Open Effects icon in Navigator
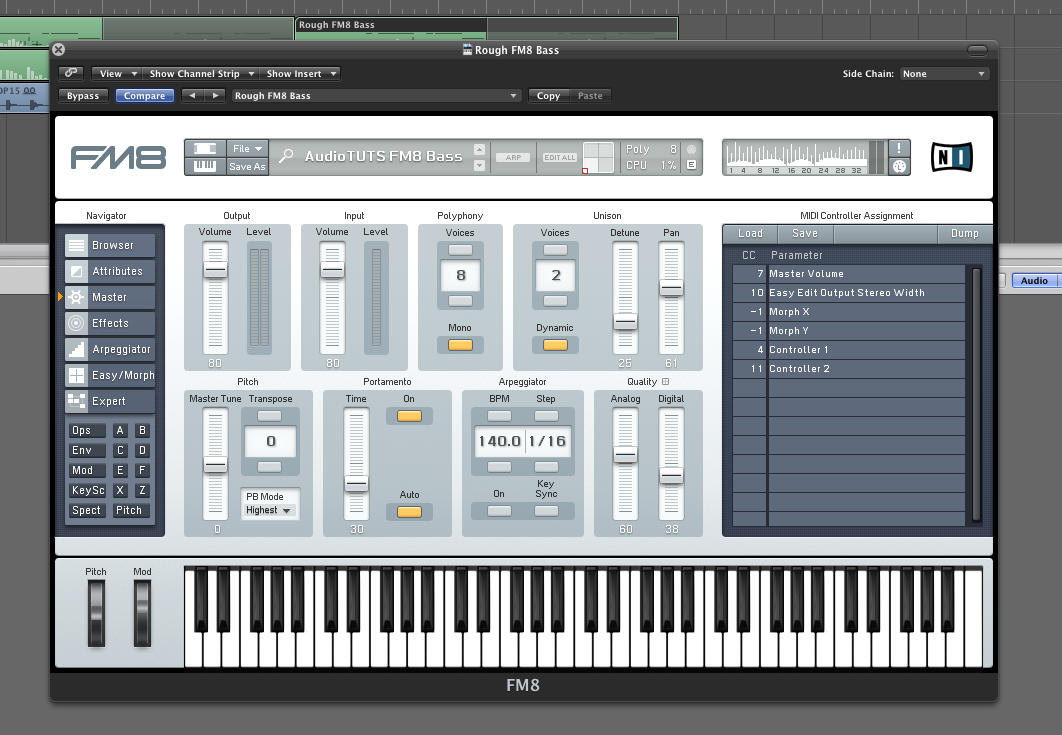This screenshot has height=735, width=1062. pos(76,323)
